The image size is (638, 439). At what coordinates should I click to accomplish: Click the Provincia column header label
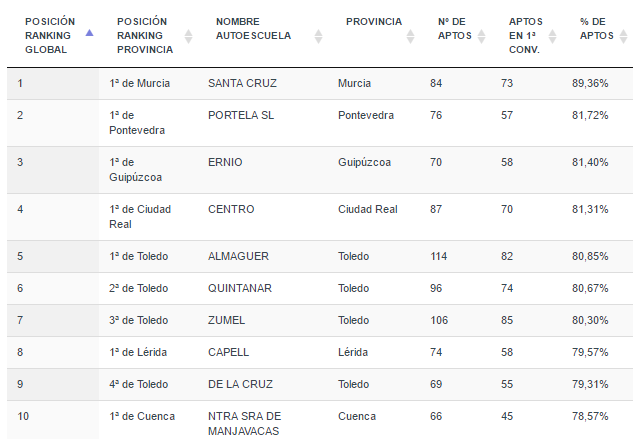(374, 22)
